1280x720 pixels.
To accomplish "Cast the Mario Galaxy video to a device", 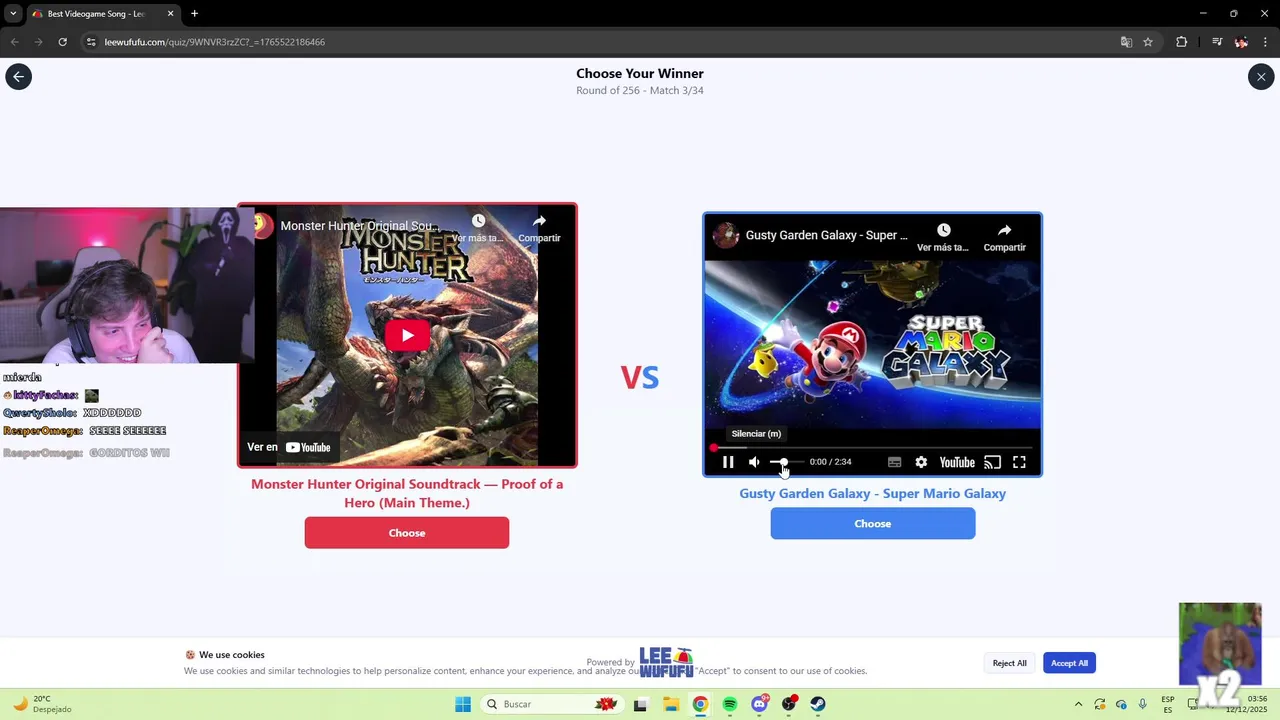I will [992, 462].
